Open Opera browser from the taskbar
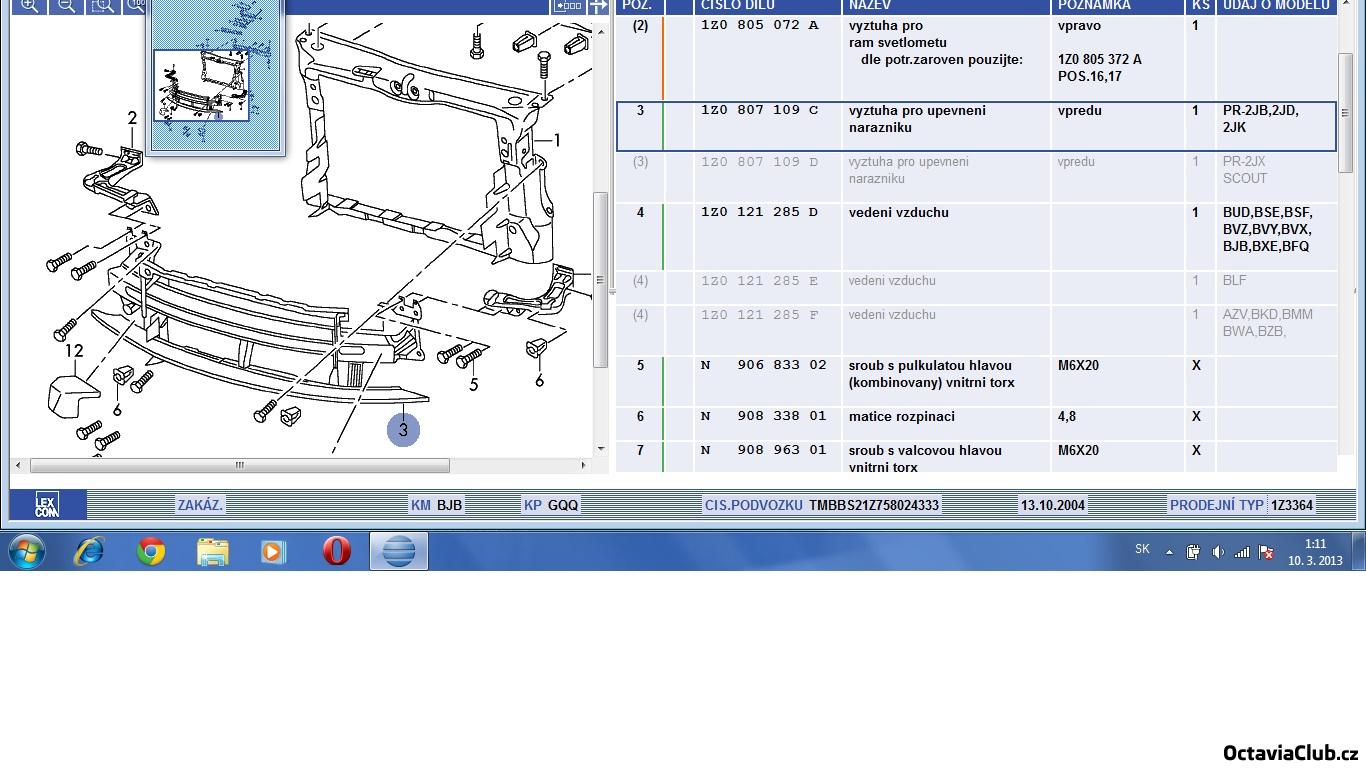 tap(336, 551)
